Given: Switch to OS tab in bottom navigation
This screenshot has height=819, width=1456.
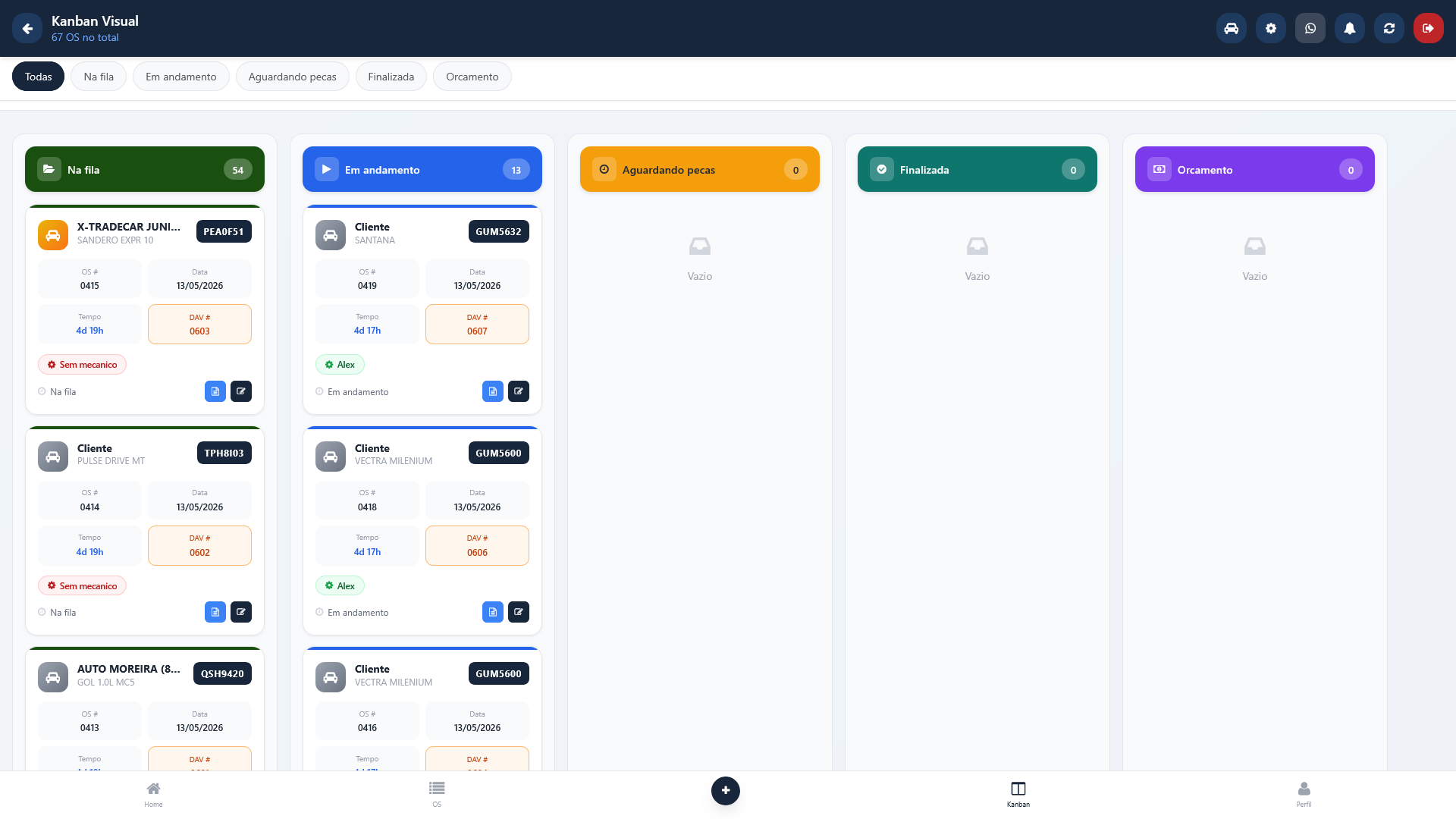Looking at the screenshot, I should coord(437,795).
